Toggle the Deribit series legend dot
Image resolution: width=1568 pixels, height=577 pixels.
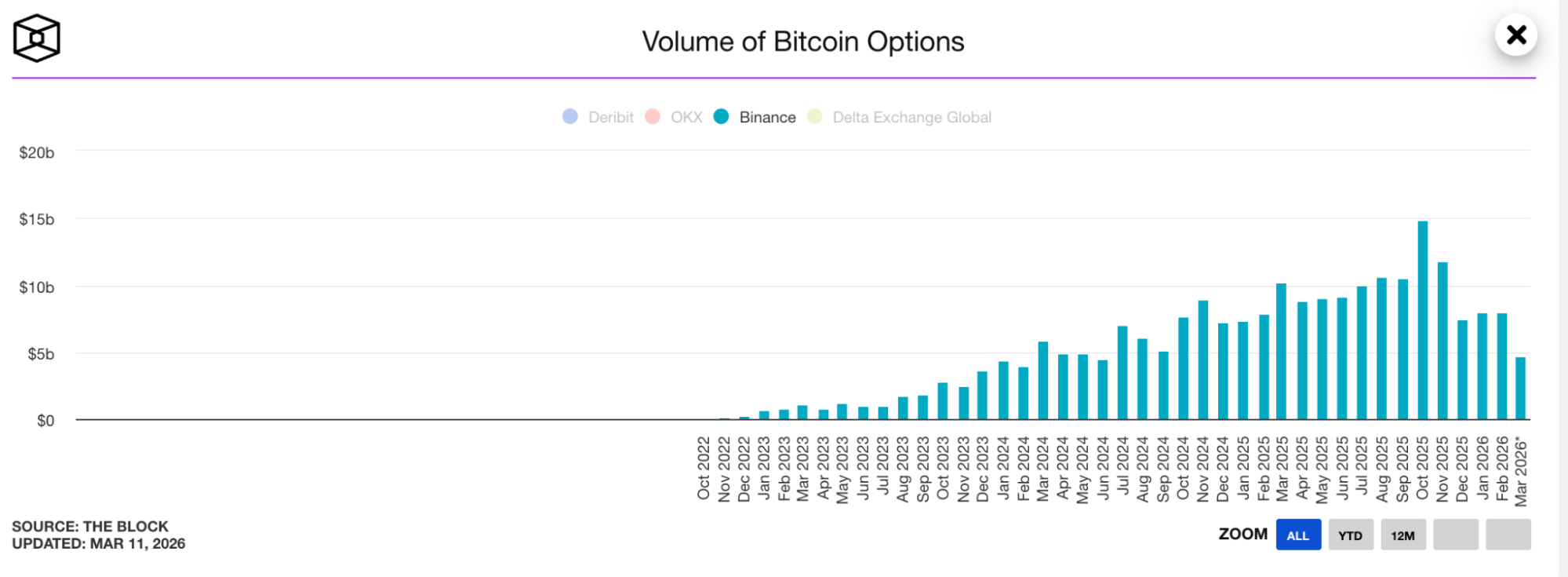[570, 117]
